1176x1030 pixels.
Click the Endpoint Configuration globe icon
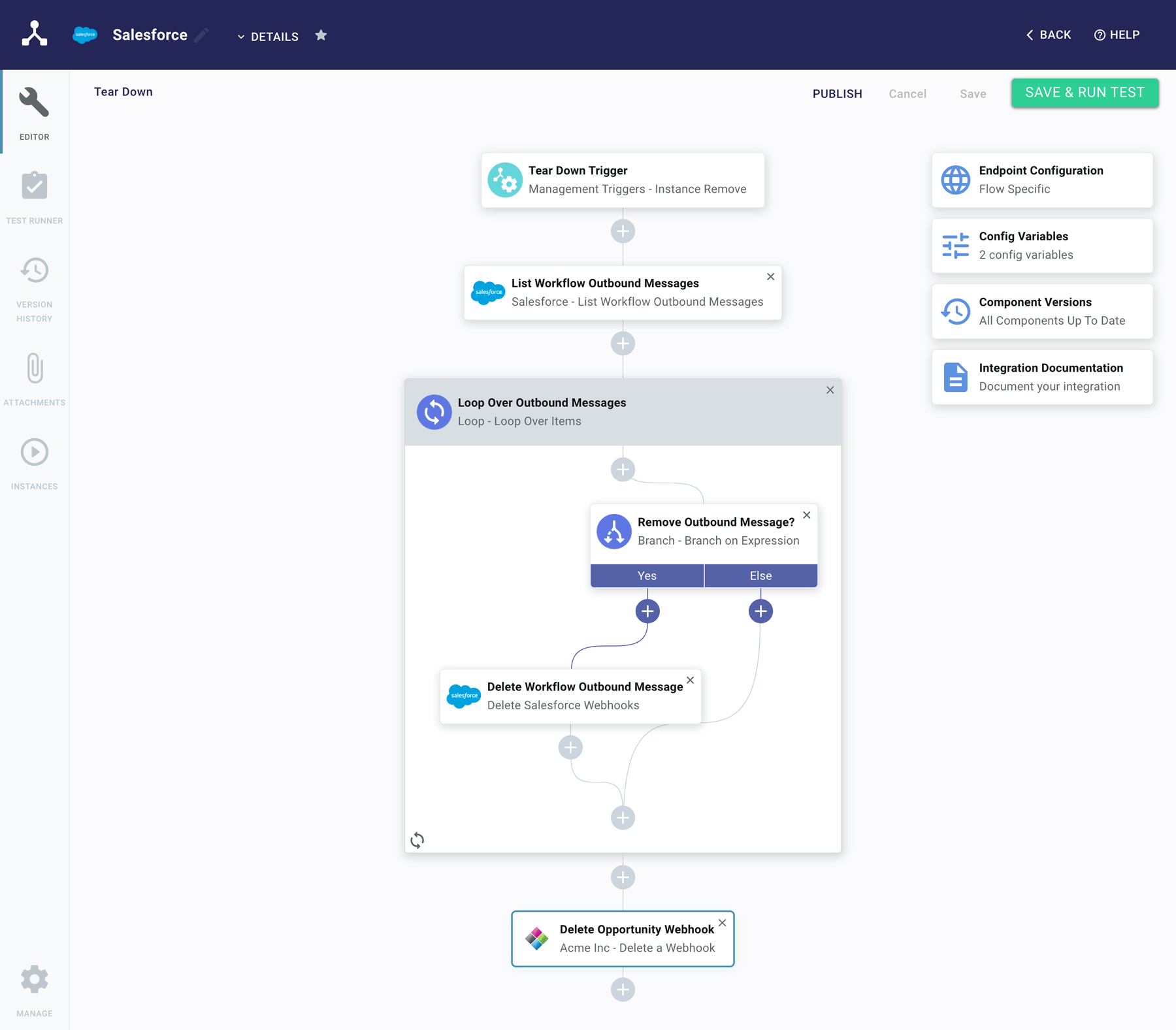[955, 180]
